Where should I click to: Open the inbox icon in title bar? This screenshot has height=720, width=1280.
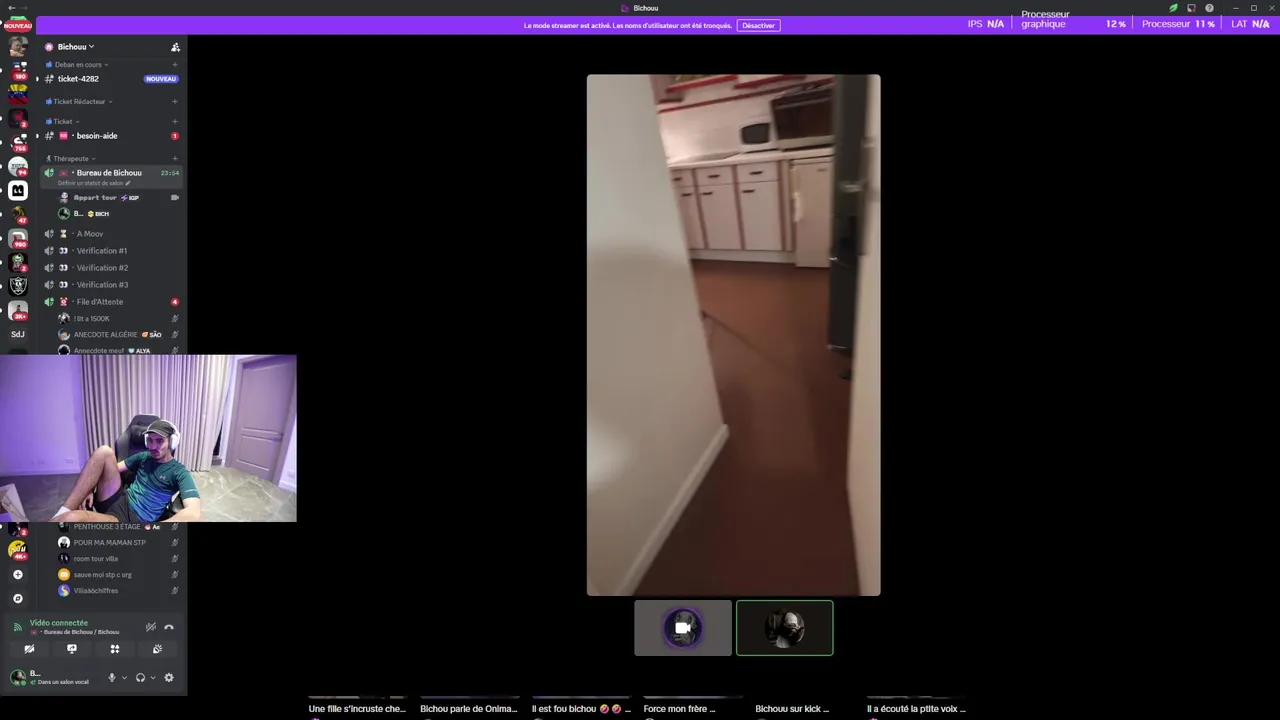1191,8
